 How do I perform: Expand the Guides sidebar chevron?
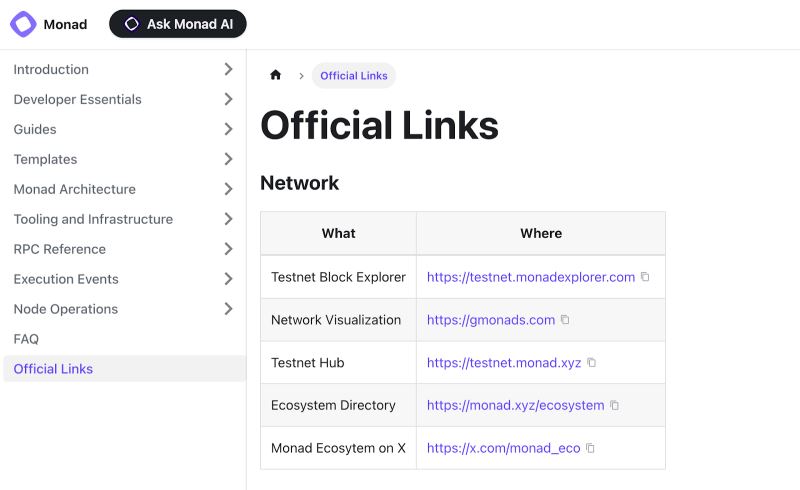[228, 129]
